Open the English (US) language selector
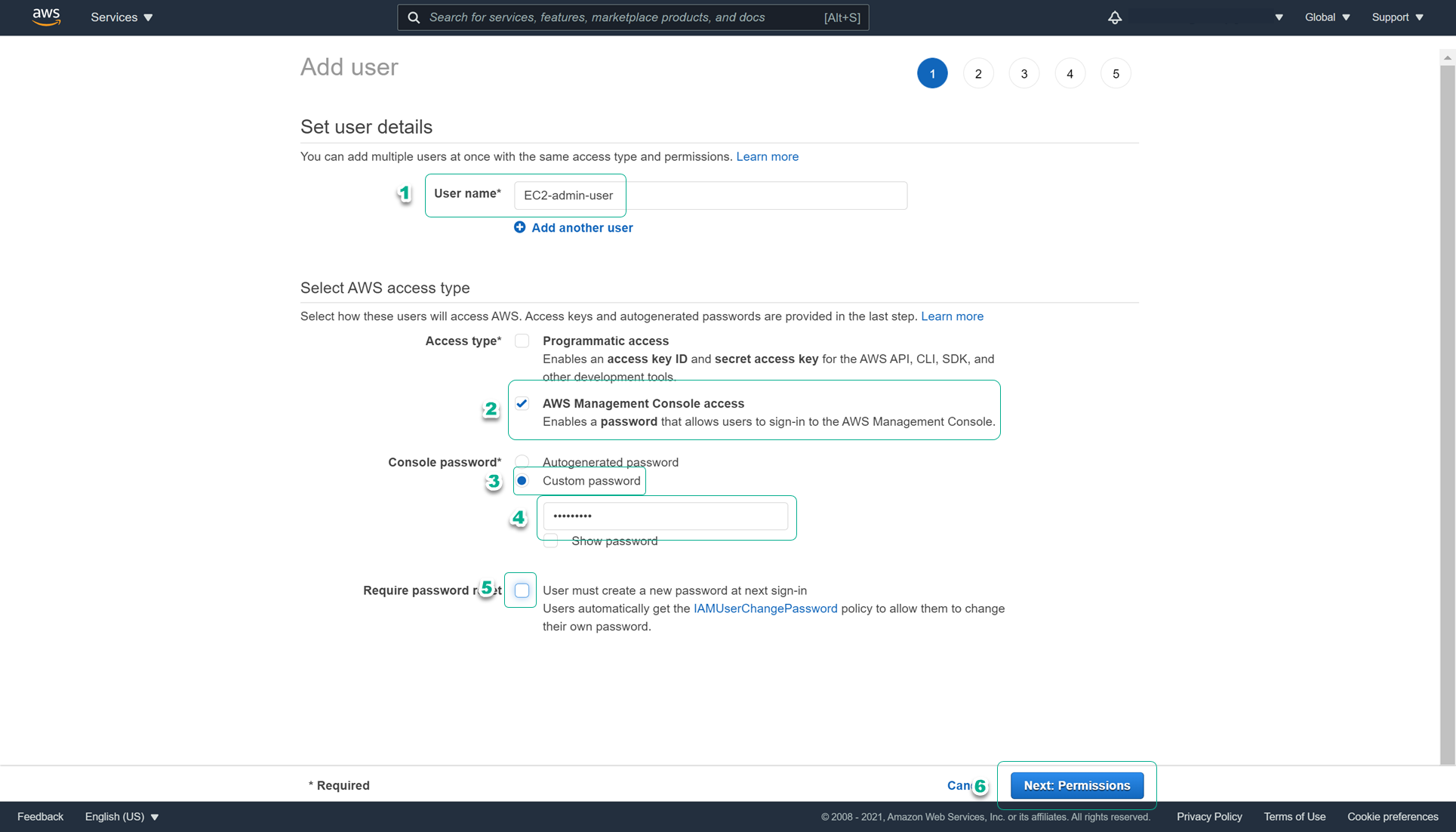 coord(122,817)
